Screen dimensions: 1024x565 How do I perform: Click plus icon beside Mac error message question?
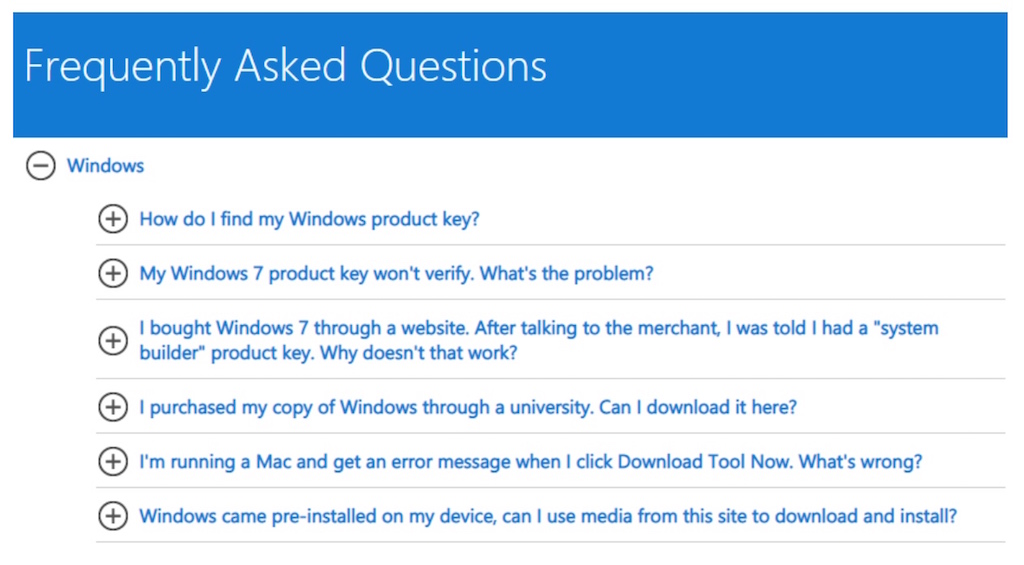(x=113, y=462)
